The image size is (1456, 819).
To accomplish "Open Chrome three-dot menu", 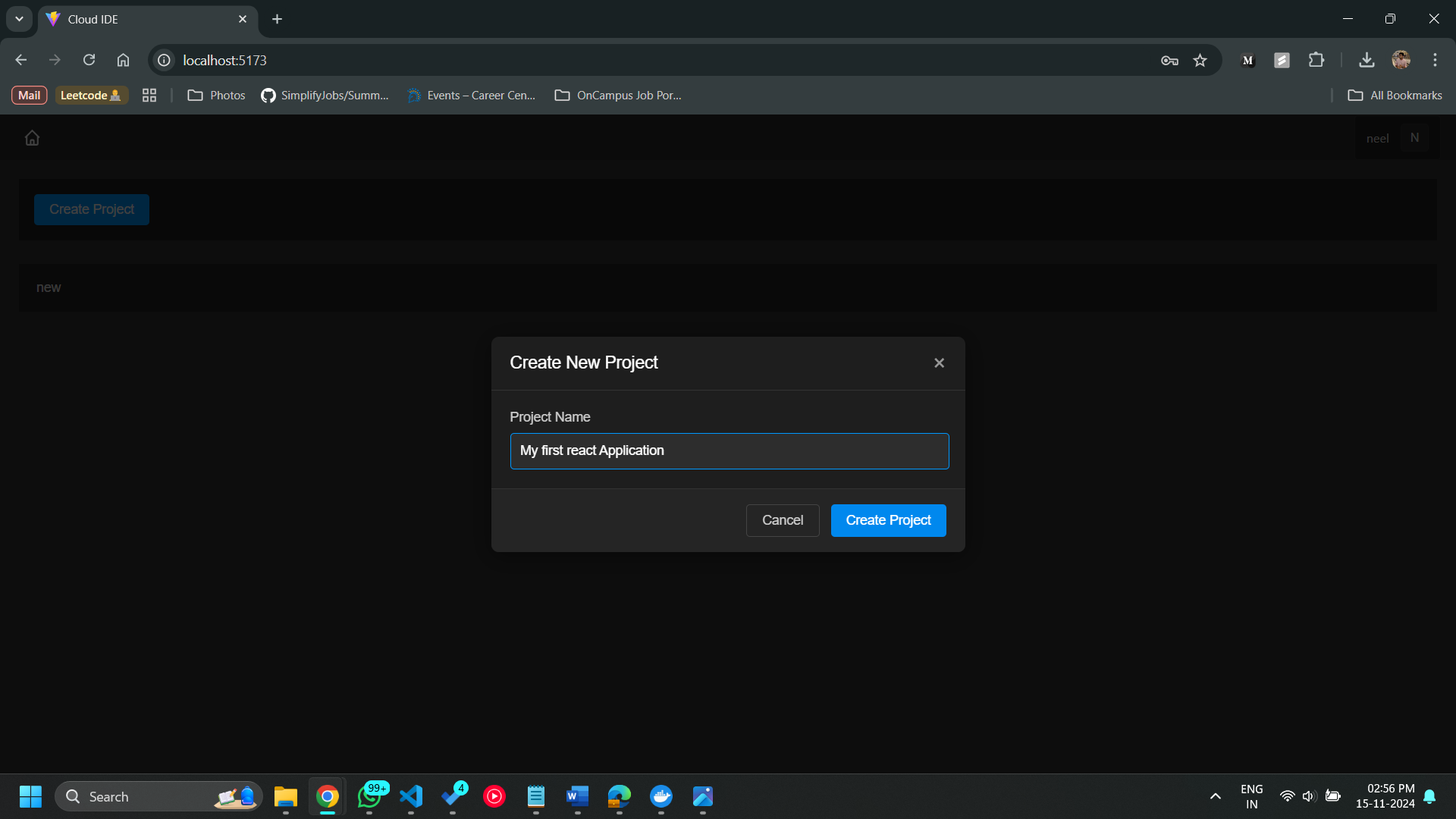I will (x=1435, y=60).
